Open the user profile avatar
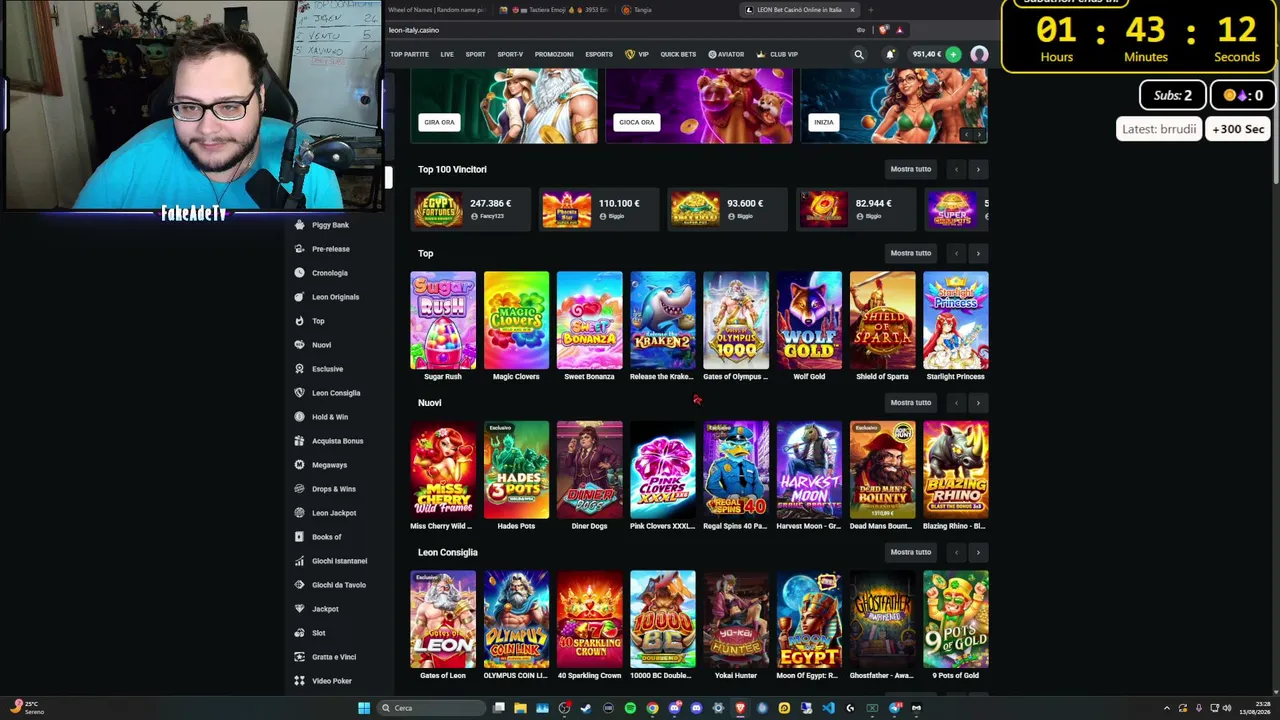 tap(979, 54)
